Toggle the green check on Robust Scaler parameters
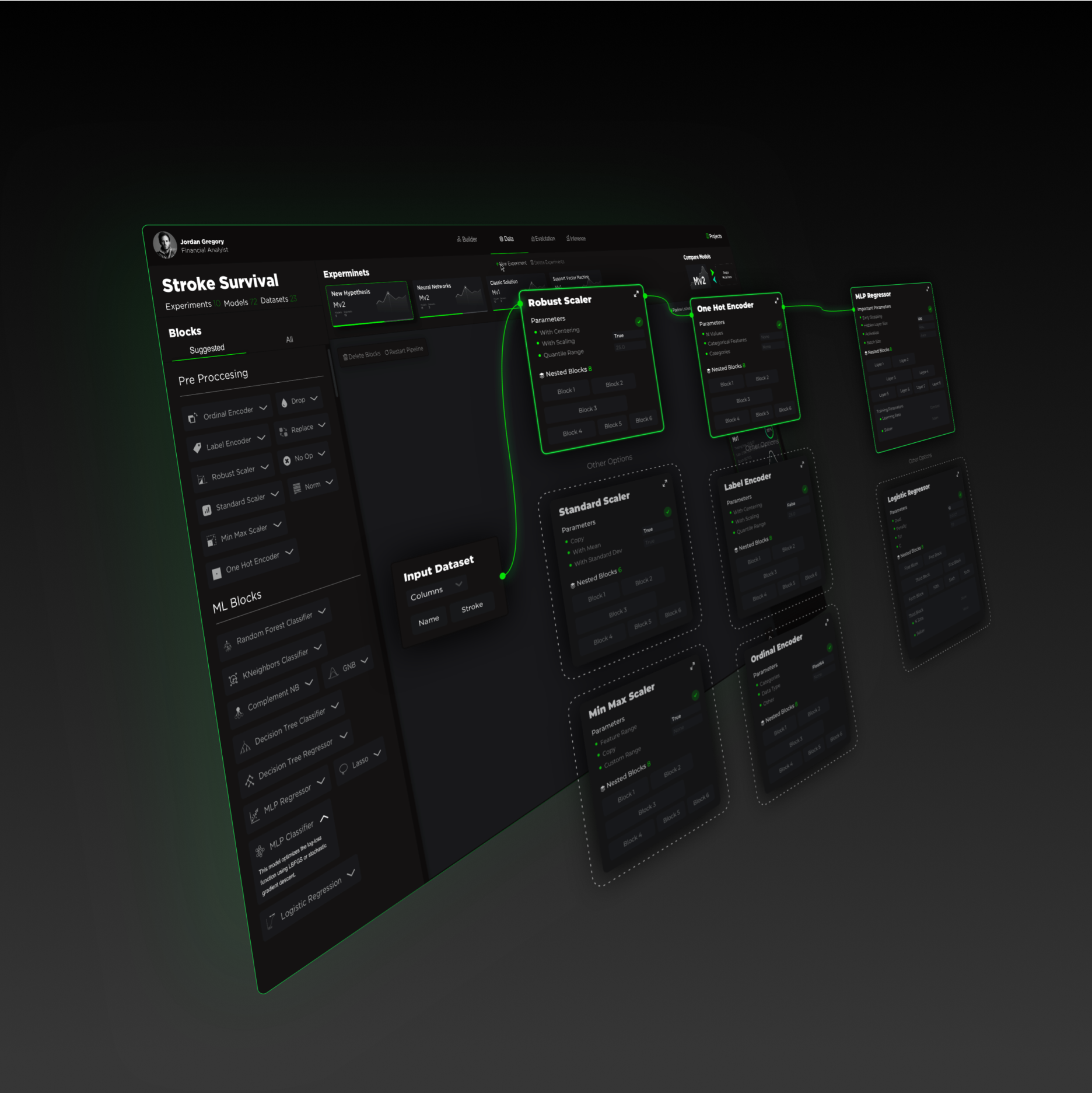 (639, 322)
